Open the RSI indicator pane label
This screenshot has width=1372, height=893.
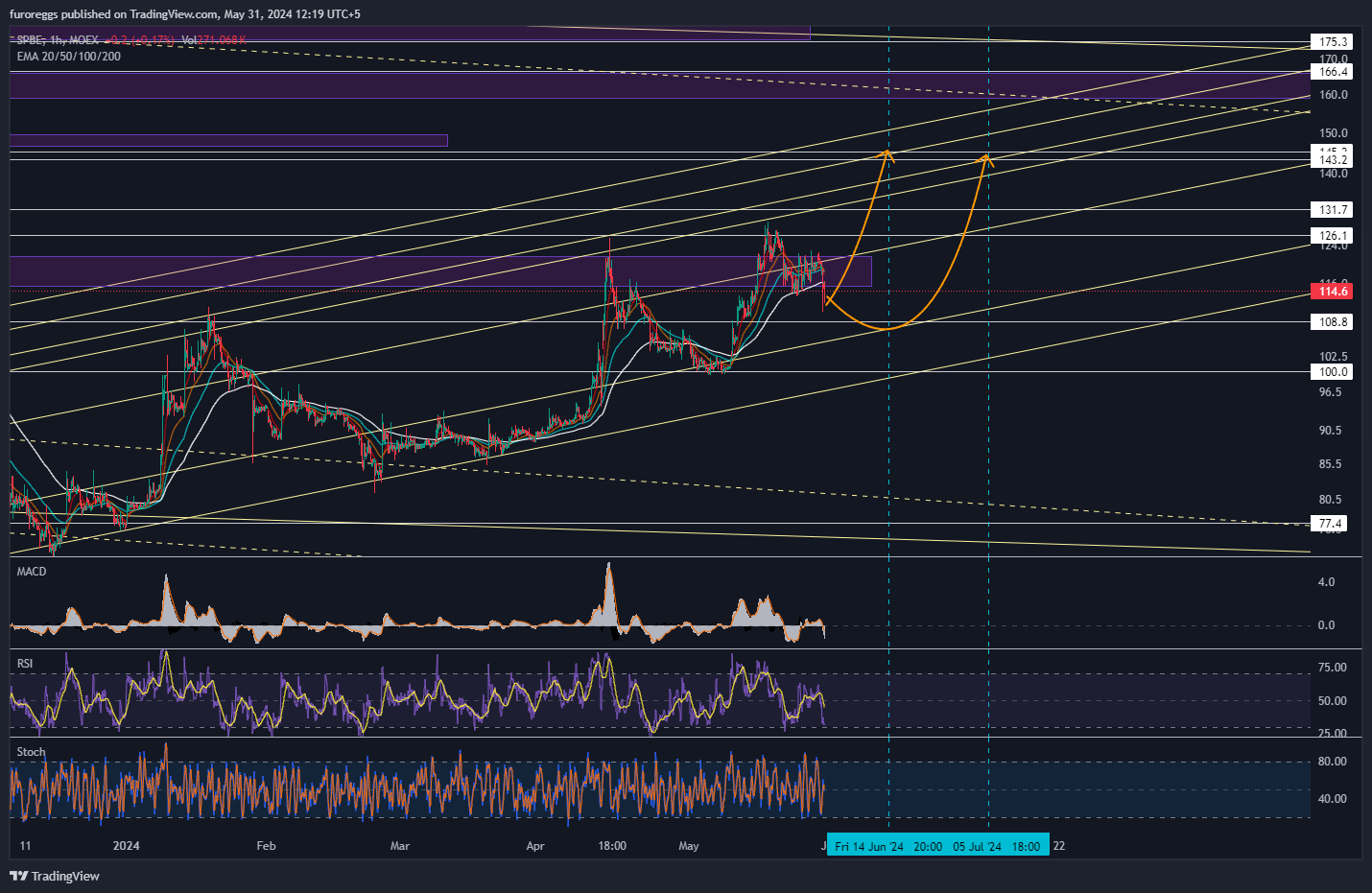25,664
